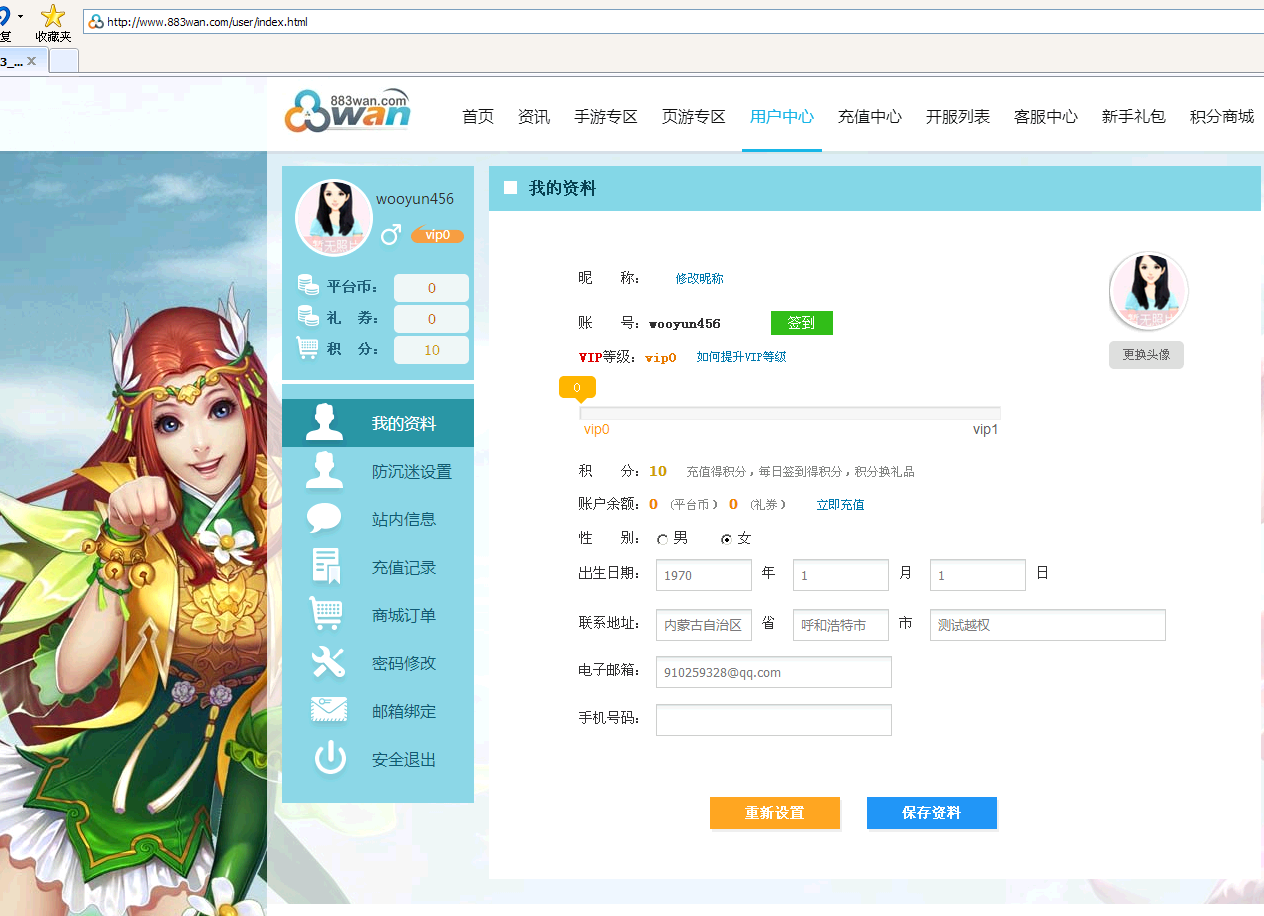Open the 手游专区 navigation tab
This screenshot has height=916, width=1264.
(606, 117)
